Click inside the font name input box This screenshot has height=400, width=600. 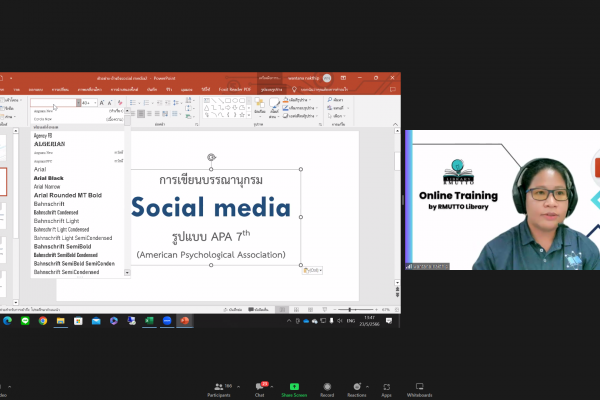click(x=53, y=103)
